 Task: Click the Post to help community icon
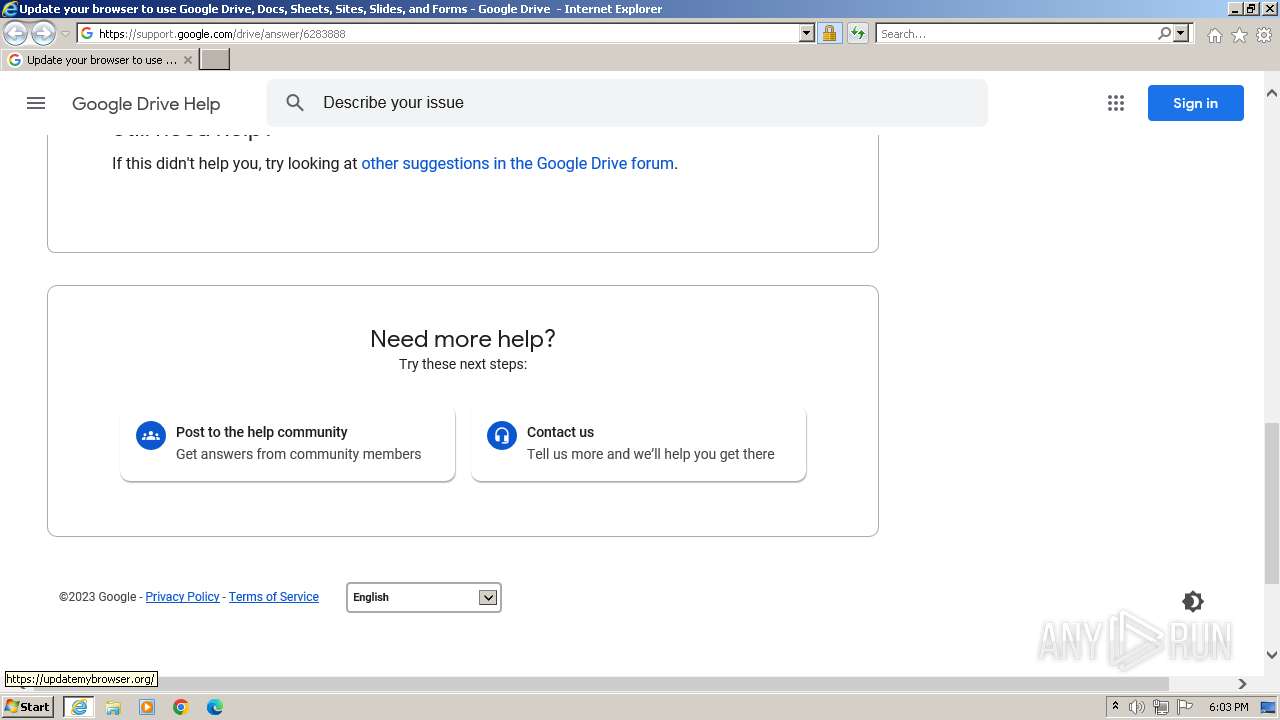151,435
